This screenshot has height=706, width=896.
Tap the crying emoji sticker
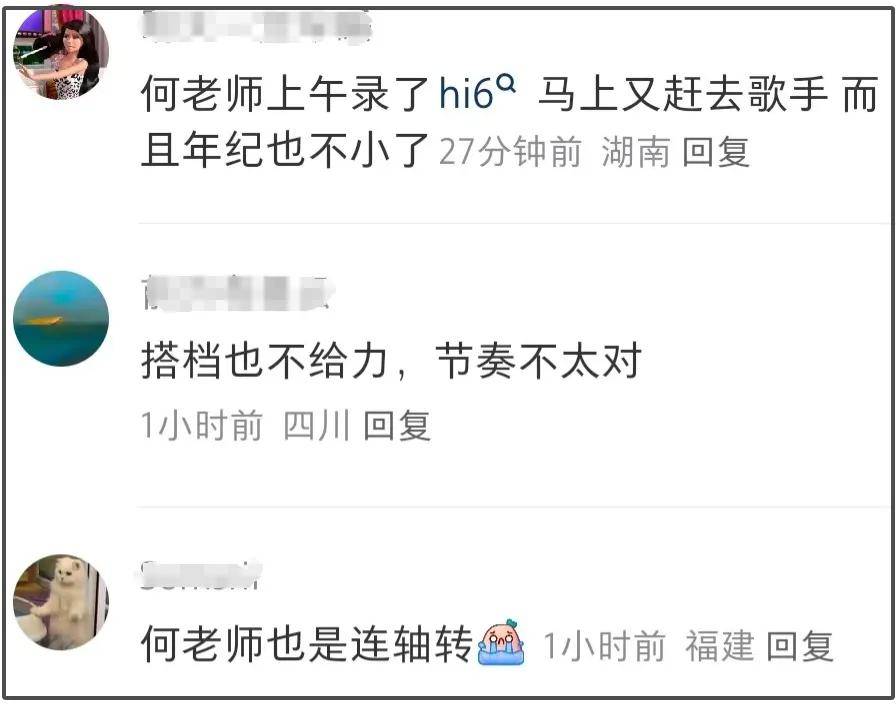pyautogui.click(x=501, y=643)
